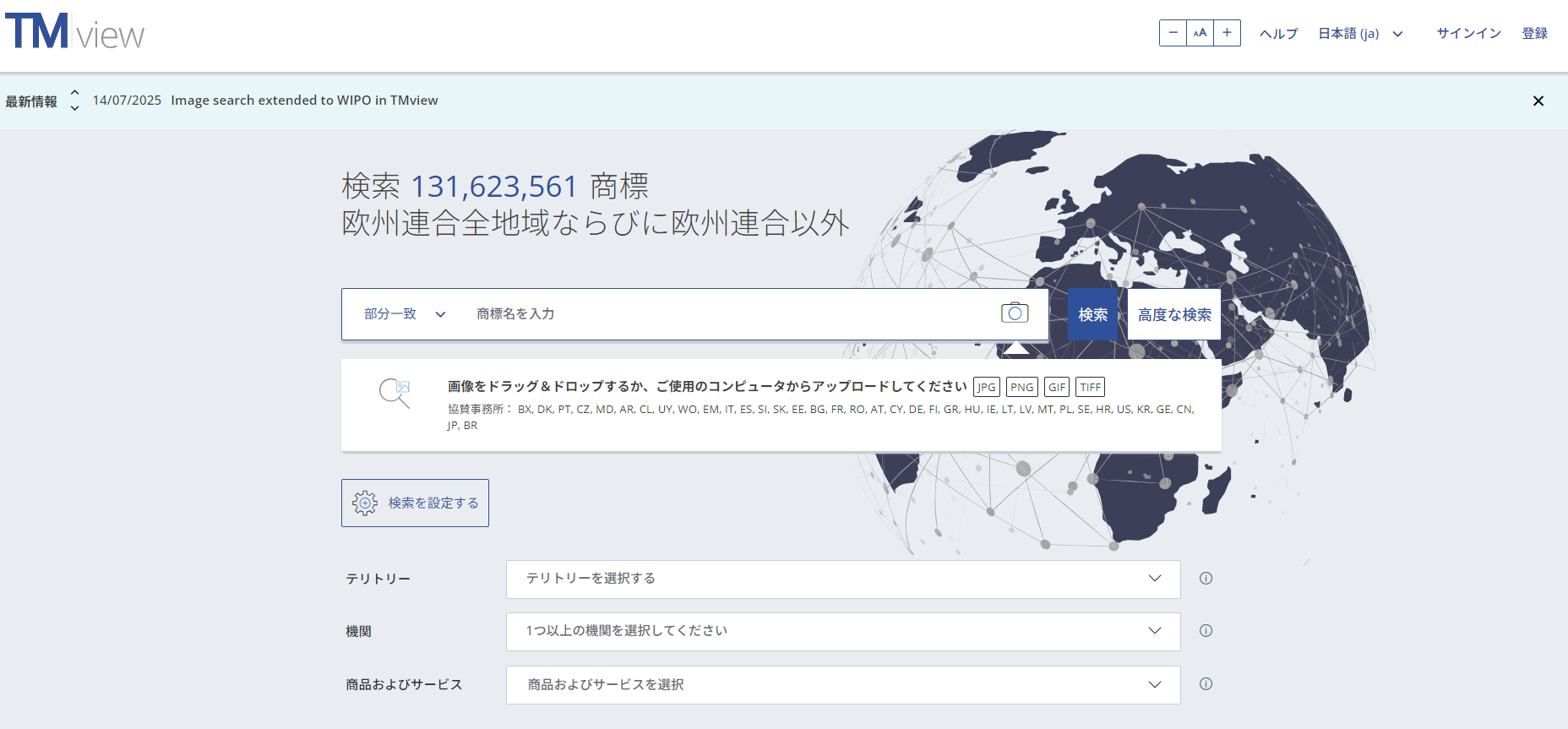The height and width of the screenshot is (729, 1568).
Task: Click the 機関 dropdown chevron
Action: point(1155,631)
